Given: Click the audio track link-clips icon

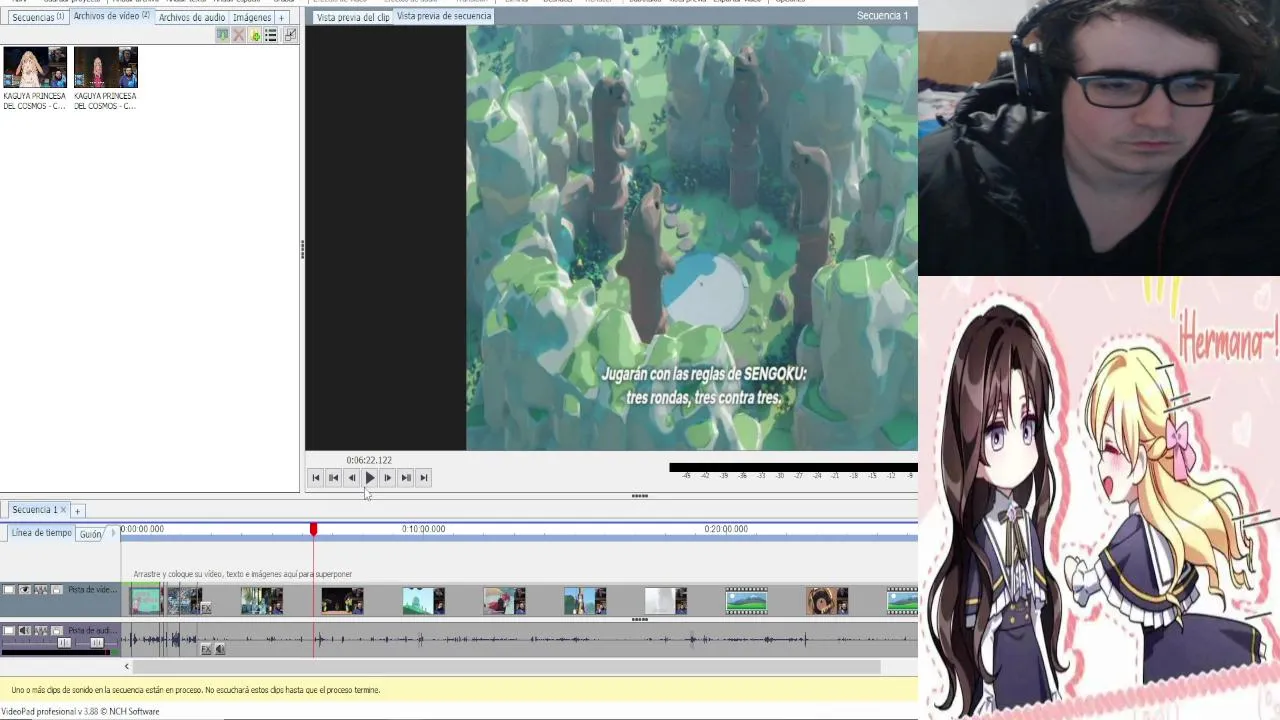Looking at the screenshot, I should pyautogui.click(x=41, y=631).
